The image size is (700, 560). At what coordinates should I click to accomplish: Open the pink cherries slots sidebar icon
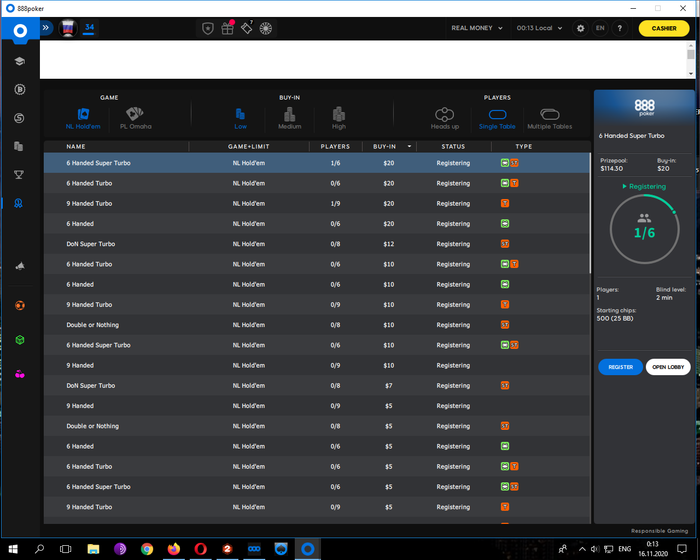click(x=20, y=375)
